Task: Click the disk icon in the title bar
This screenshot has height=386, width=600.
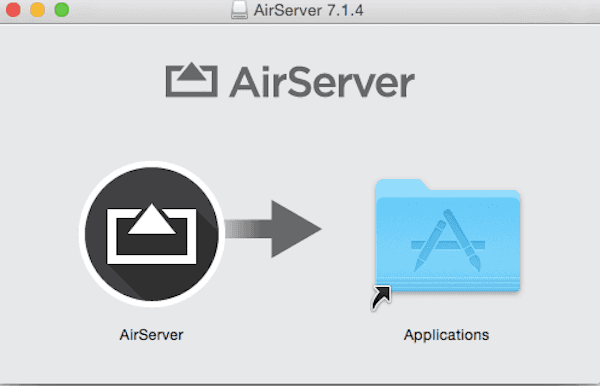Action: click(239, 10)
